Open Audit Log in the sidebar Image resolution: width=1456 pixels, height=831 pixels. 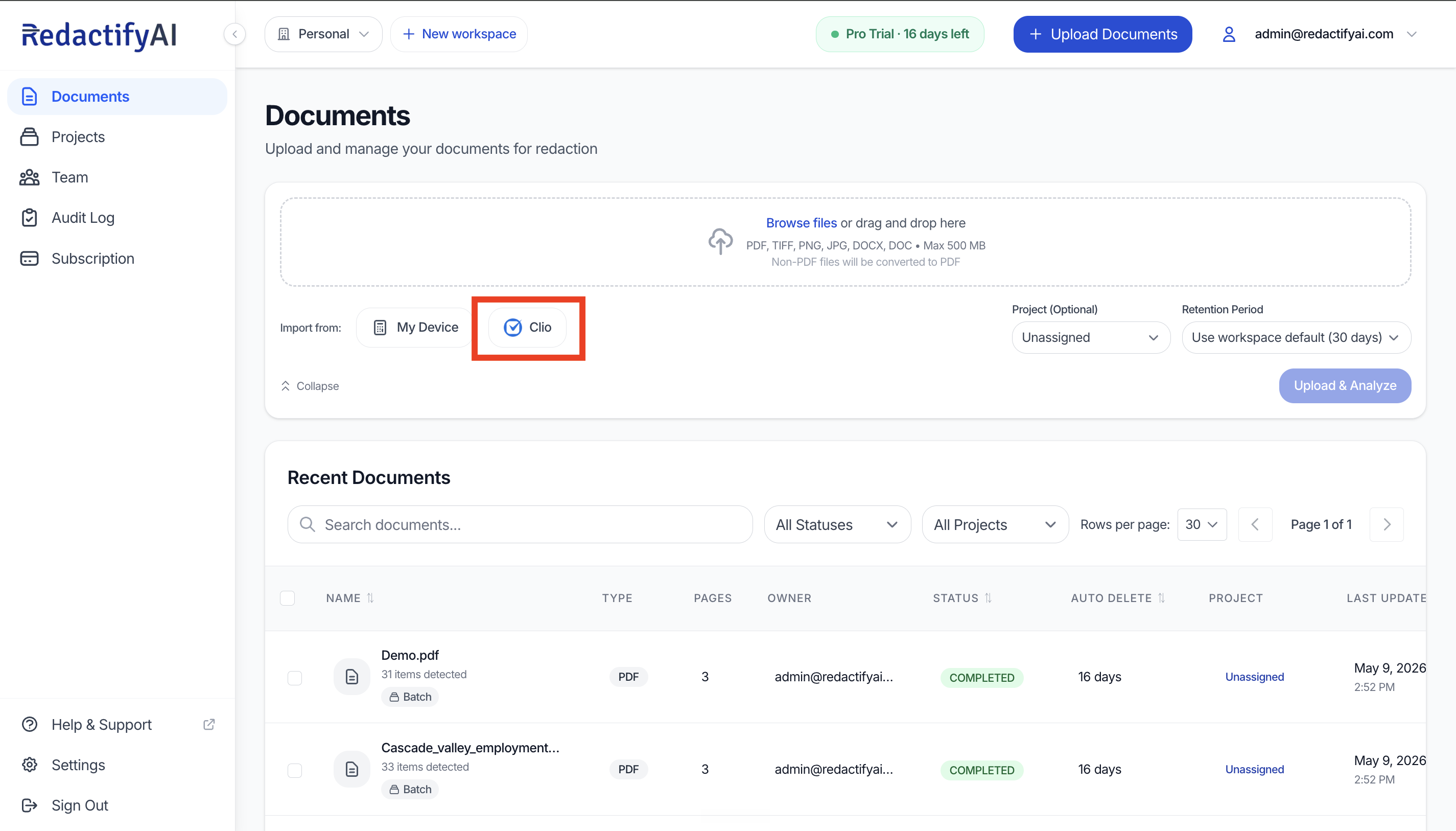pyautogui.click(x=117, y=217)
